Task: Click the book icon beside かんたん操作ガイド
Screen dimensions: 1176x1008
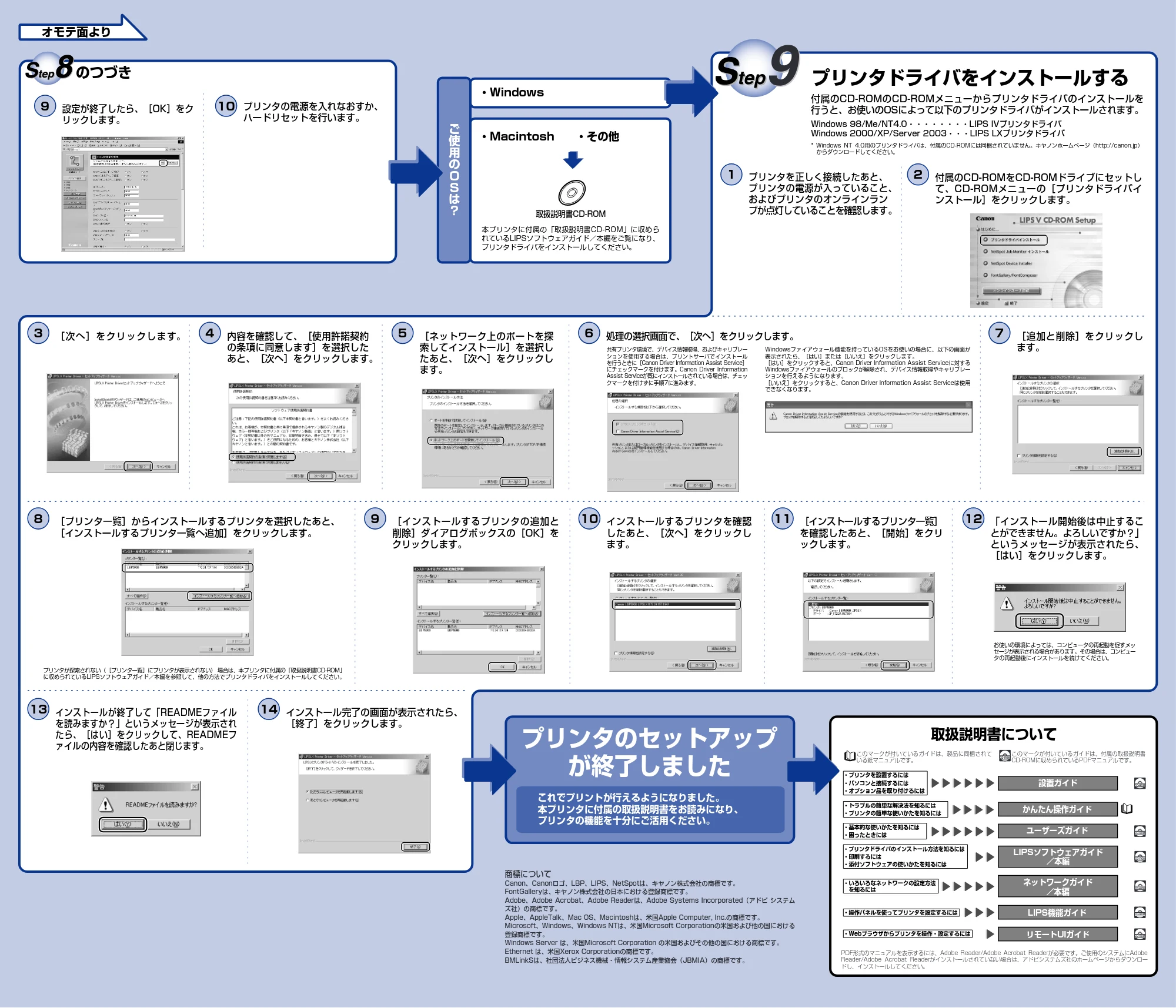Action: click(1127, 809)
